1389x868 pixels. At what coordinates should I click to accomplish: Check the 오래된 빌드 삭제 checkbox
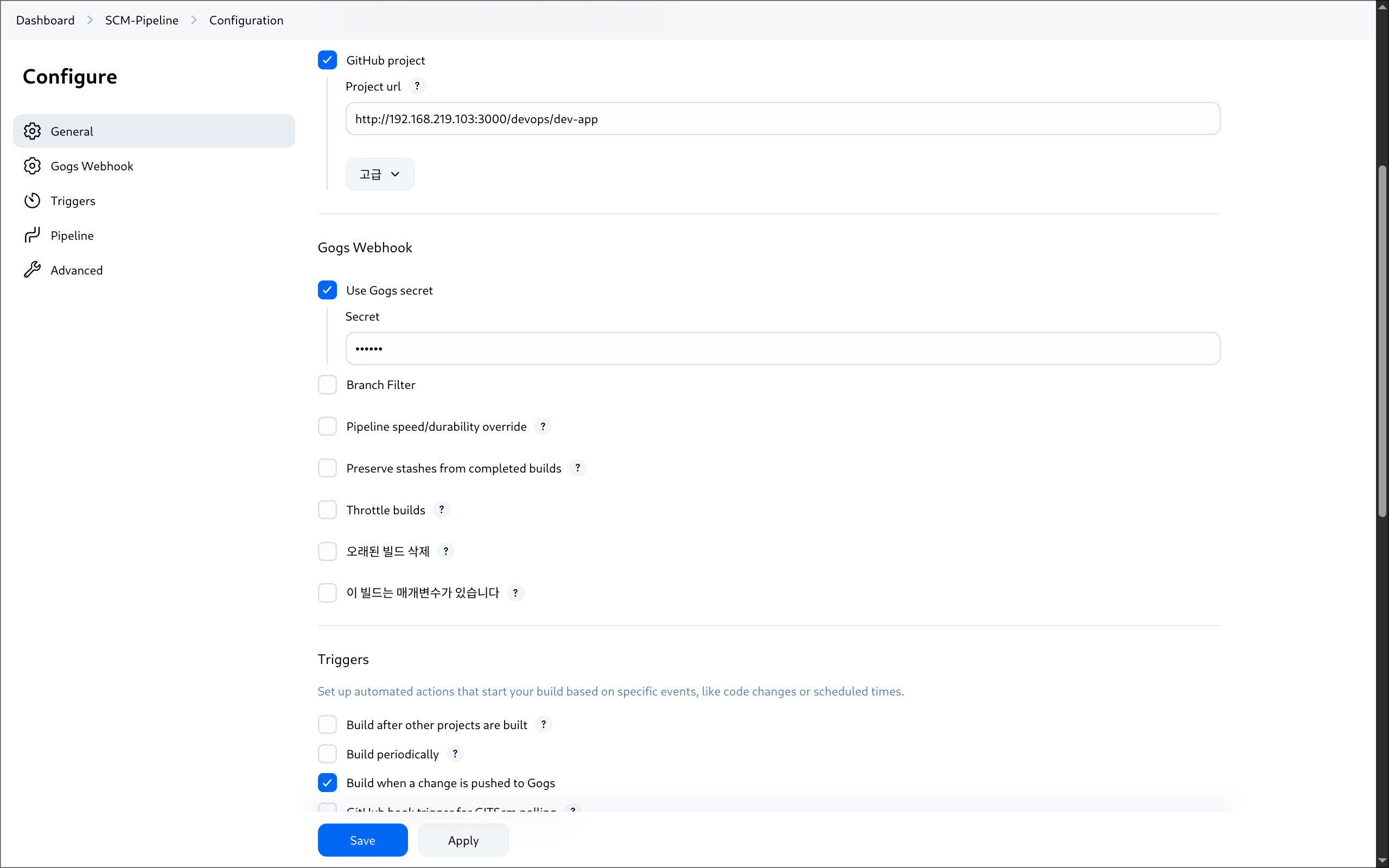[x=327, y=551]
